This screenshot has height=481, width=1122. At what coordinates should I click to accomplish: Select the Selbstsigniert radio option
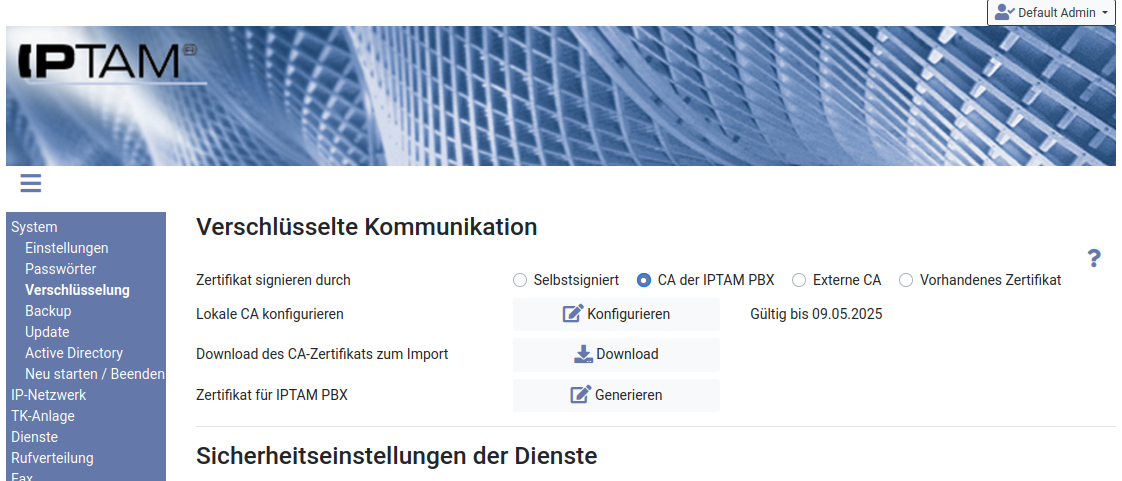(x=520, y=280)
